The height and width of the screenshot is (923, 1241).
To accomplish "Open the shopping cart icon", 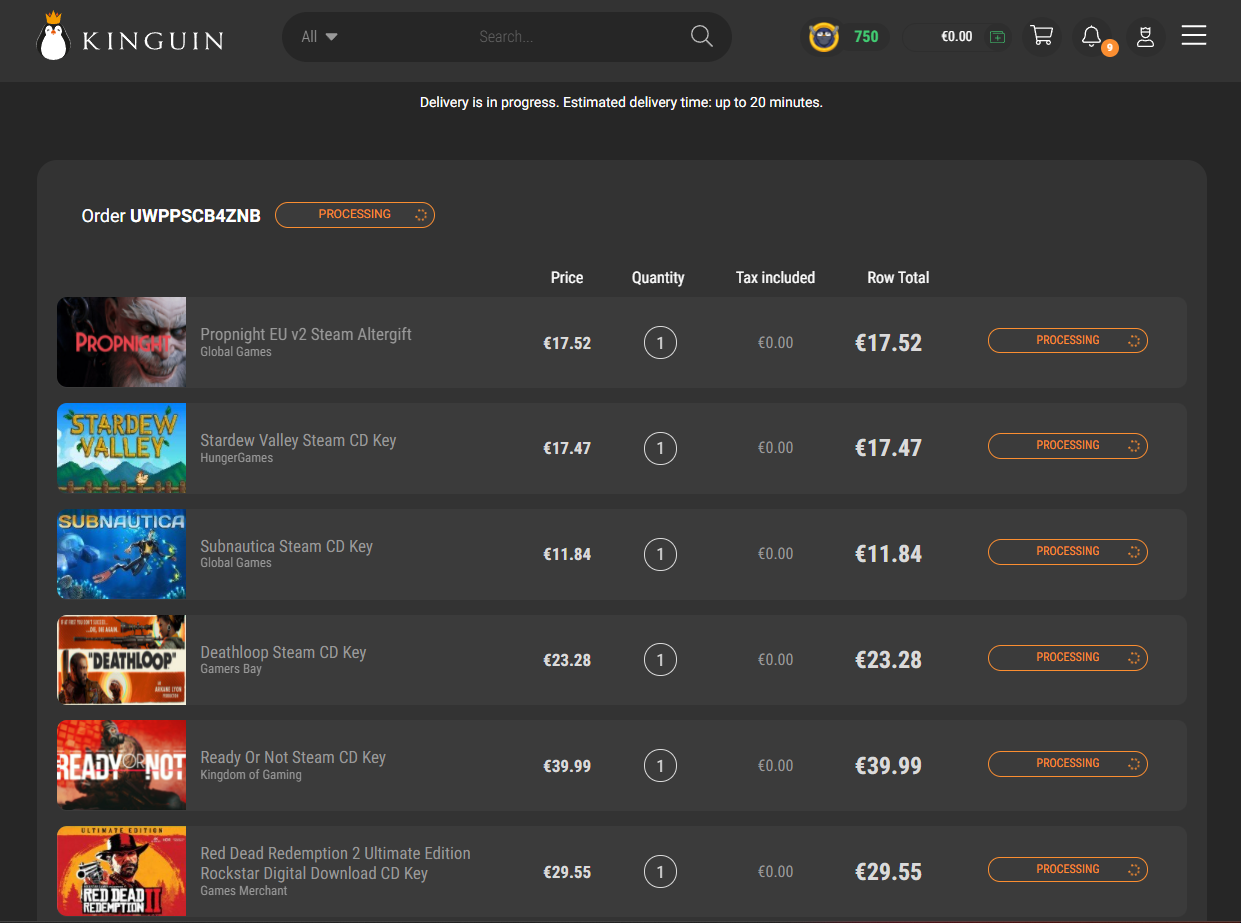I will 1042,36.
